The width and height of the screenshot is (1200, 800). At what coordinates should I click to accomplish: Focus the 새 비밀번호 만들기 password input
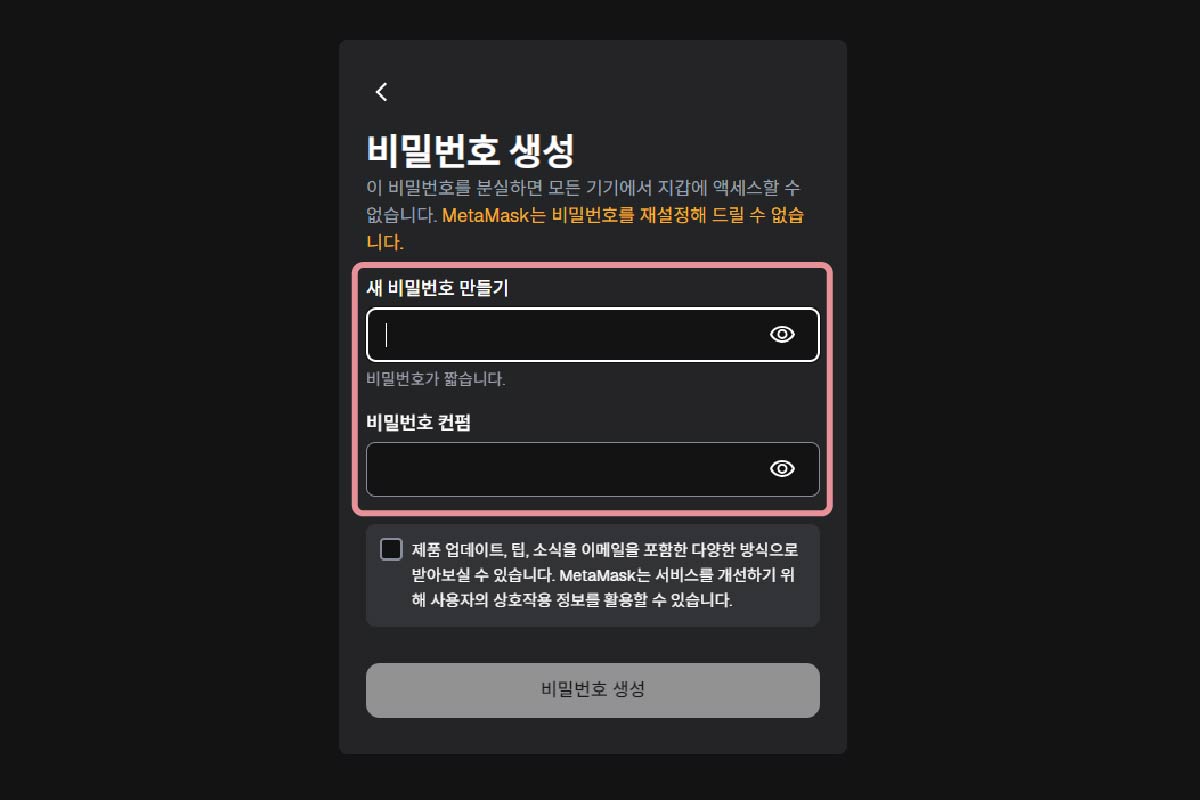pos(593,334)
